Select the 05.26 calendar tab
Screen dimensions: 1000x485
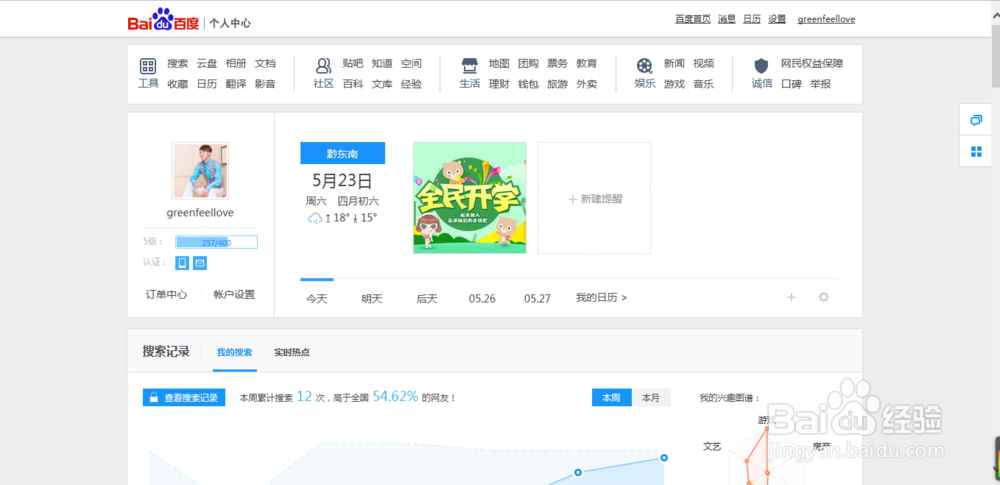point(482,298)
